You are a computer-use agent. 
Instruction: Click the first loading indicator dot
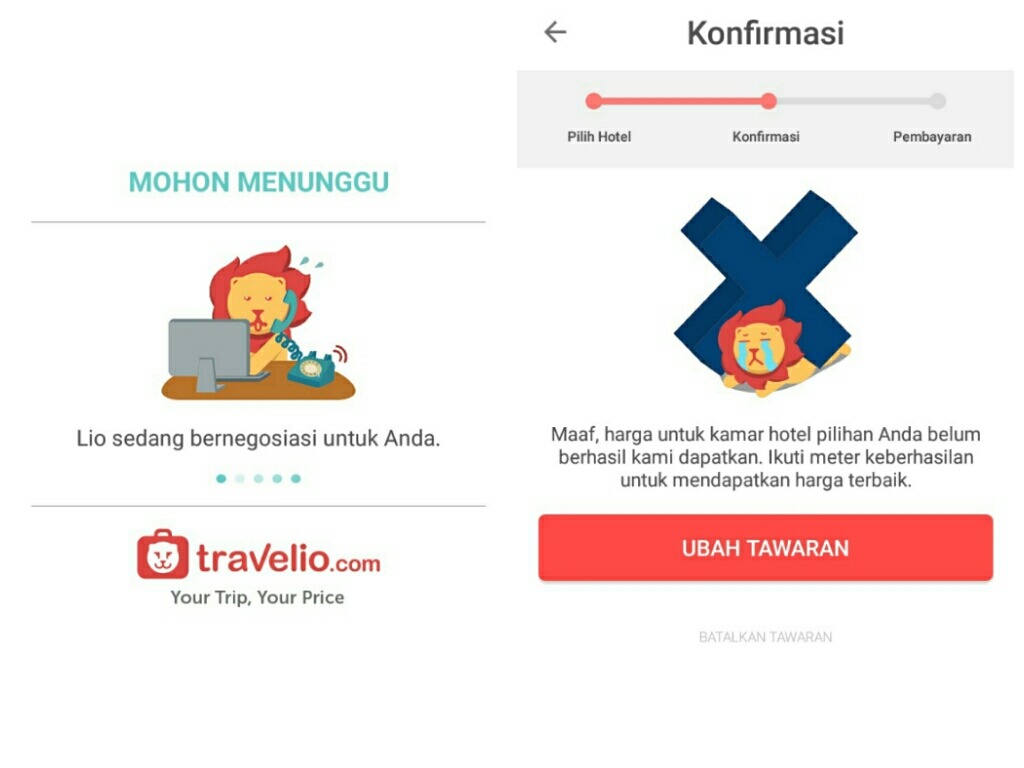(221, 479)
